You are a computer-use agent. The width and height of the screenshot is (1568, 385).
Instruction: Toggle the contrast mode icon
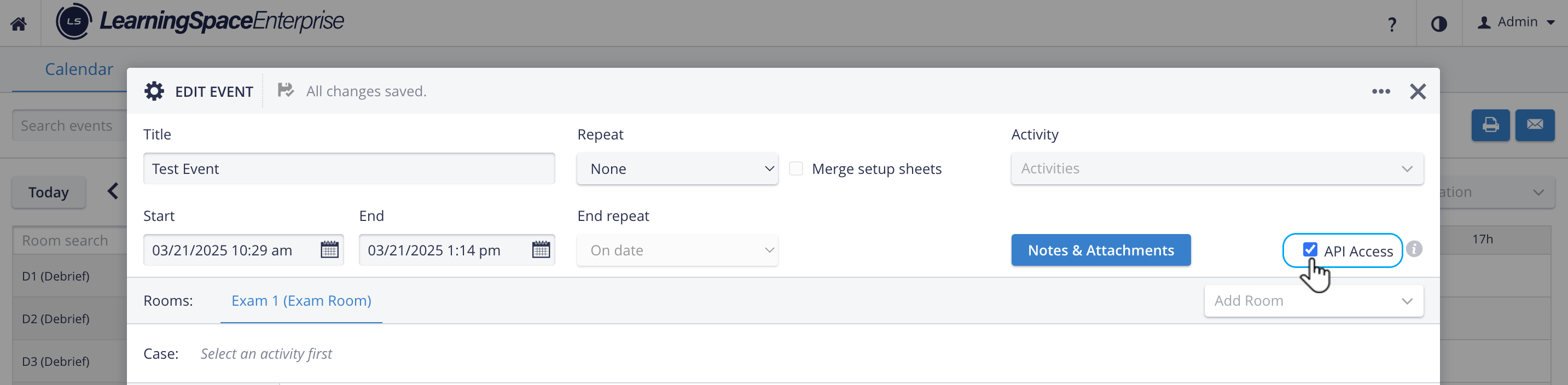pyautogui.click(x=1439, y=24)
